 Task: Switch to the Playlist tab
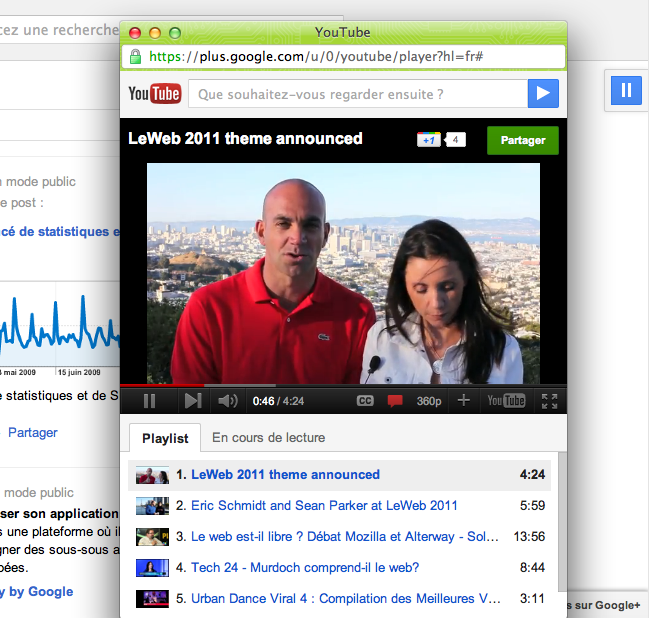pos(165,438)
